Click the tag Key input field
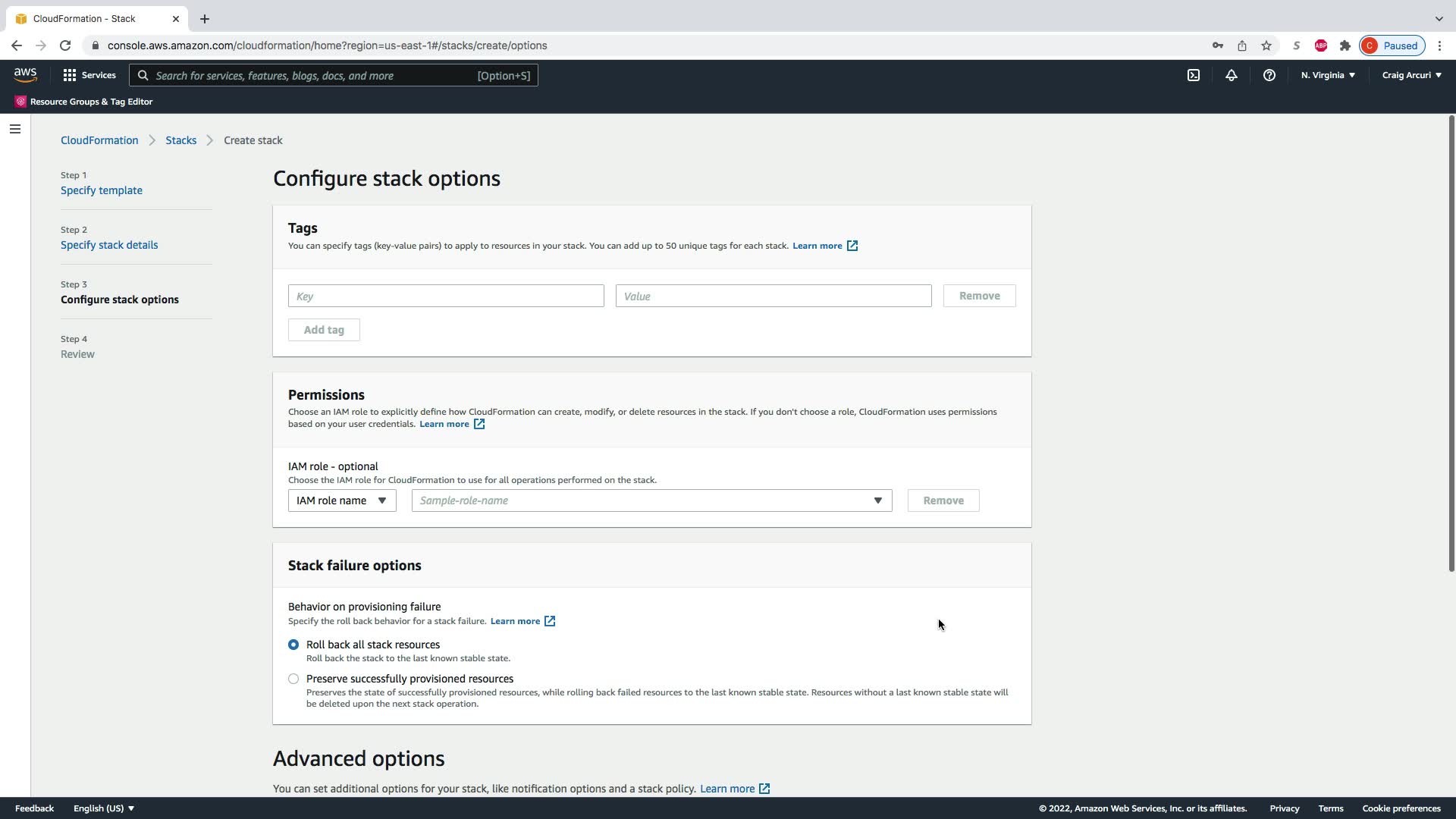Image resolution: width=1456 pixels, height=819 pixels. (446, 296)
